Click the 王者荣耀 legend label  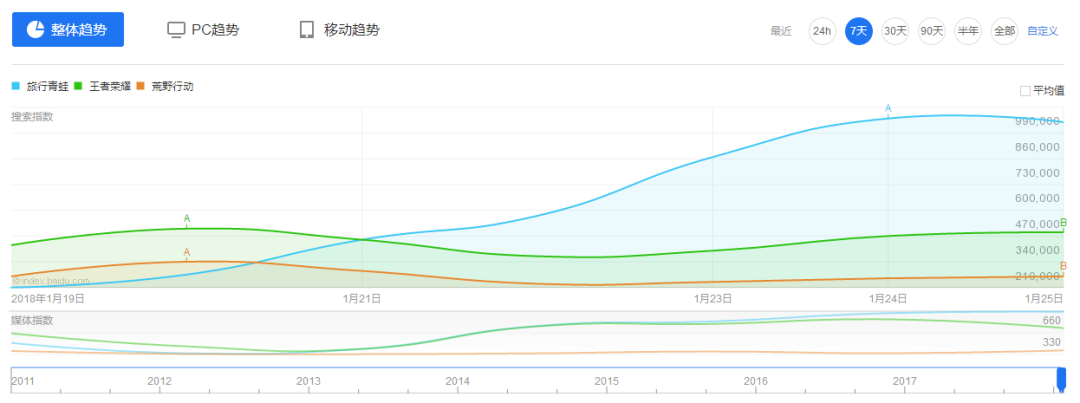click(x=110, y=87)
